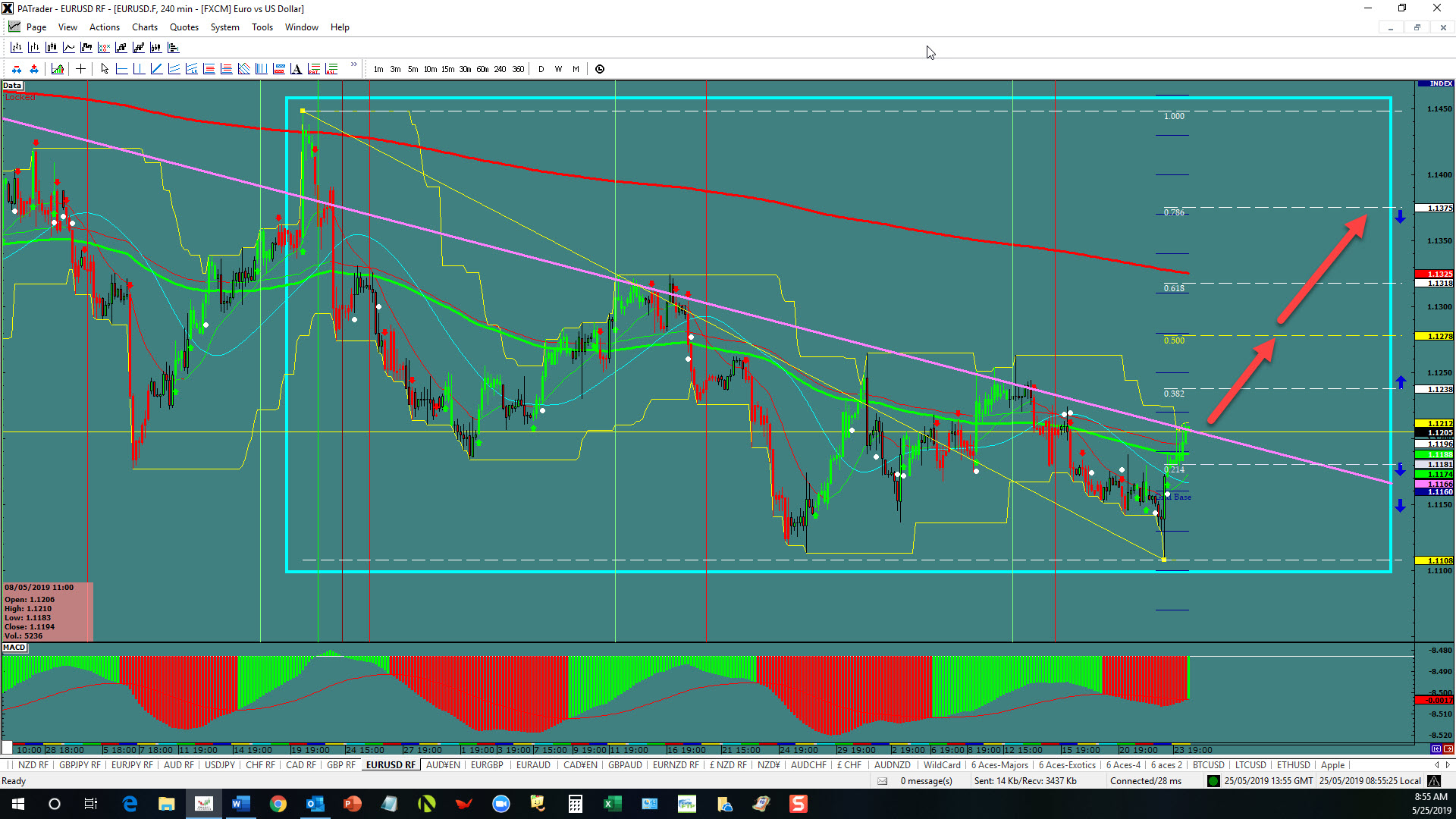Switch to line chart type icon
1456x819 pixels.
(68, 47)
